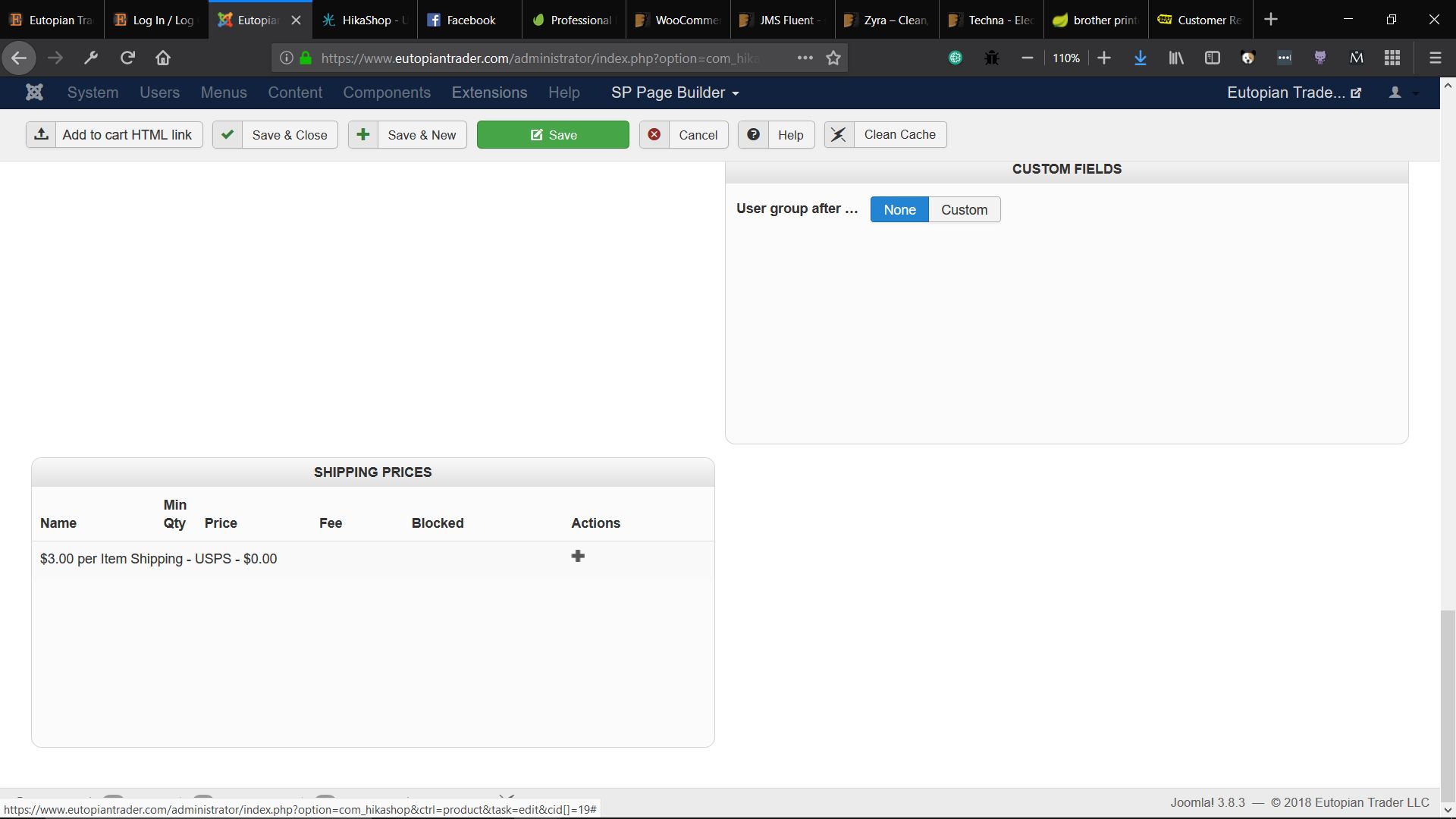Open the Firefox hamburger menu
The image size is (1456, 819).
[1435, 58]
